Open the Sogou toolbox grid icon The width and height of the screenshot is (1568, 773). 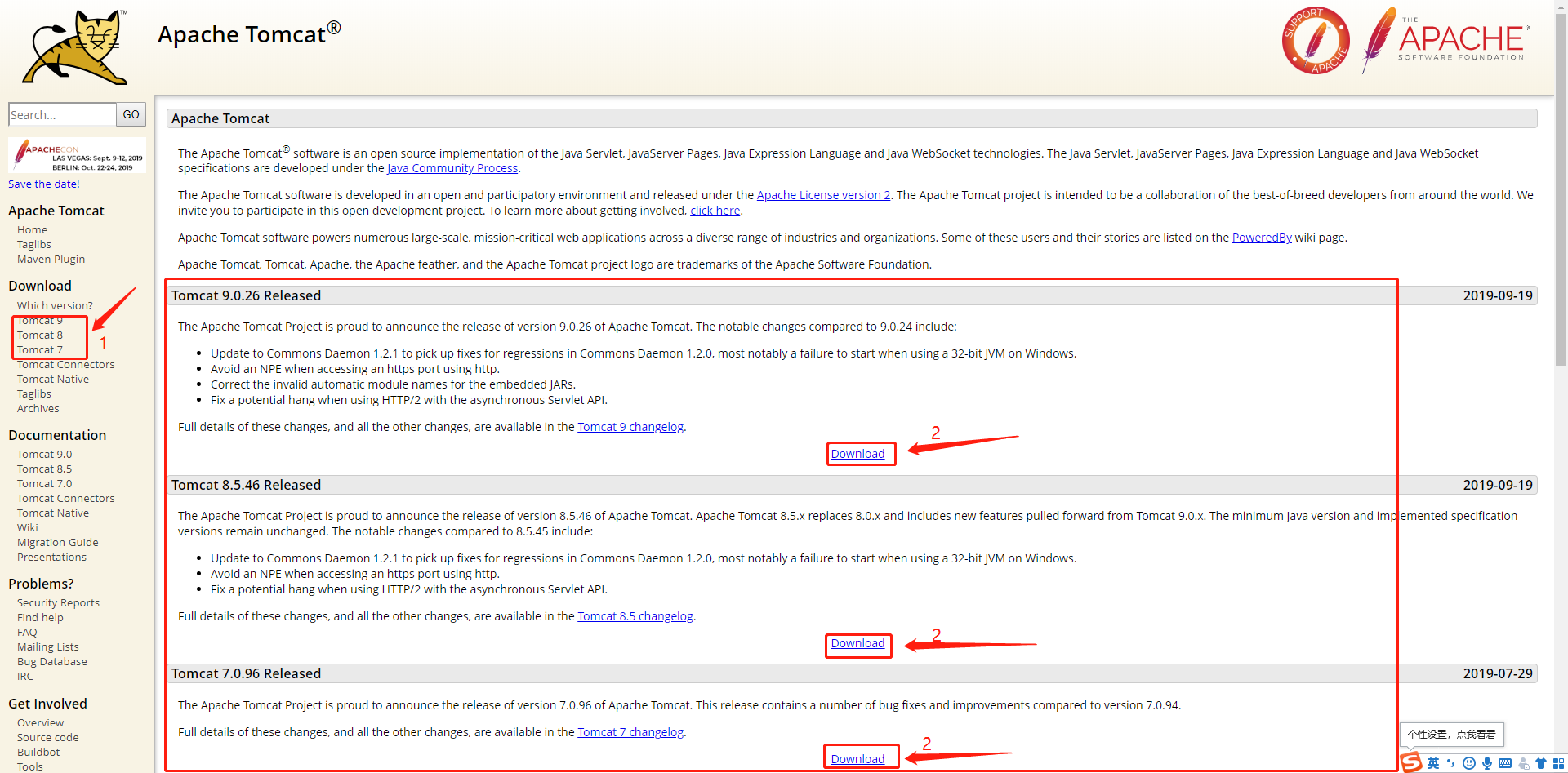point(1557,763)
